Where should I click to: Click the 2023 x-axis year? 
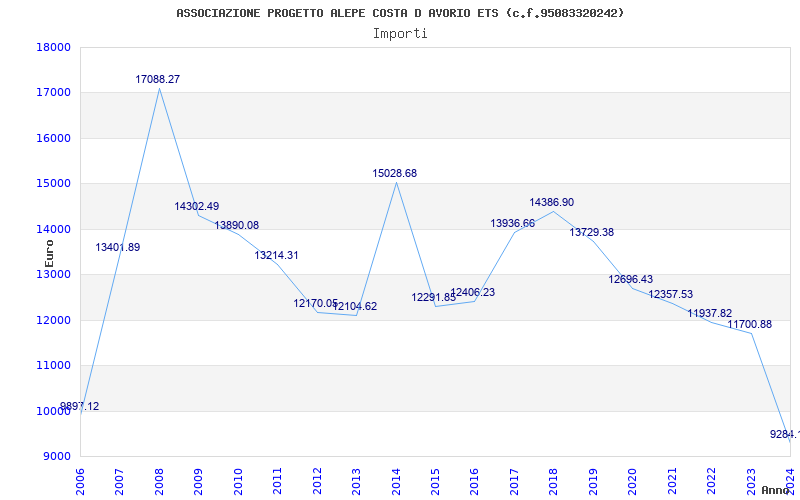751,482
